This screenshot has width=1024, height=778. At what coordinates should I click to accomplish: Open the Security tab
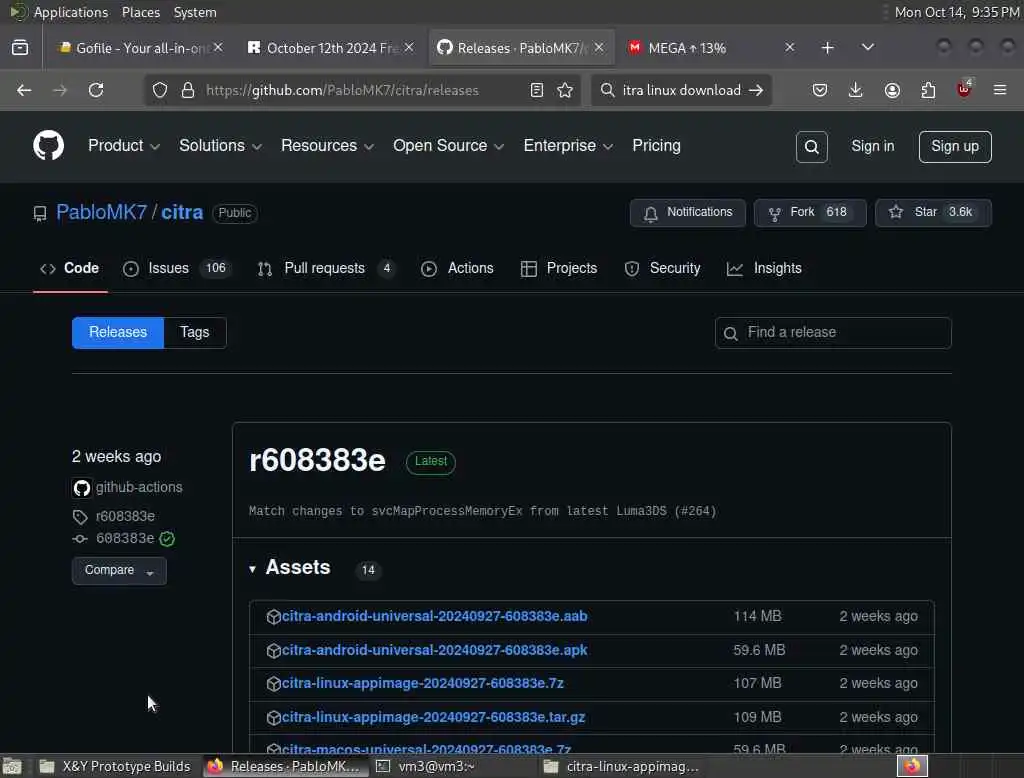[x=662, y=268]
